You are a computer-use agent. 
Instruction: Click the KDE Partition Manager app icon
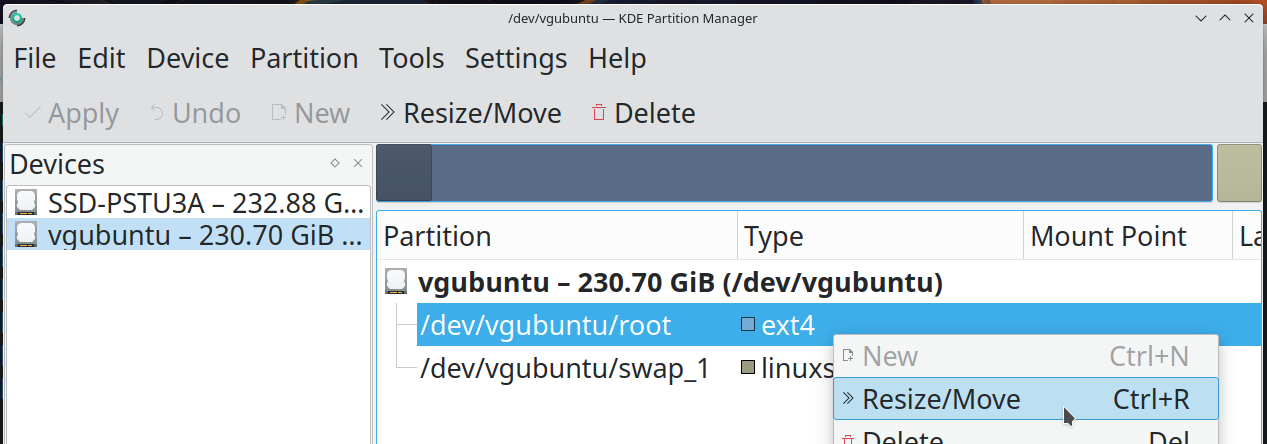[x=17, y=18]
